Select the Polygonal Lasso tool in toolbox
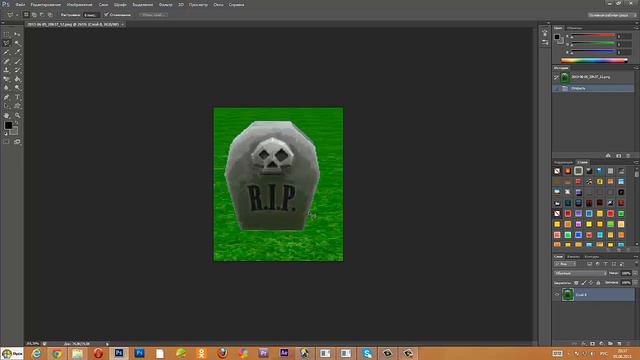Screen dimensions: 640x360 click(x=7, y=43)
